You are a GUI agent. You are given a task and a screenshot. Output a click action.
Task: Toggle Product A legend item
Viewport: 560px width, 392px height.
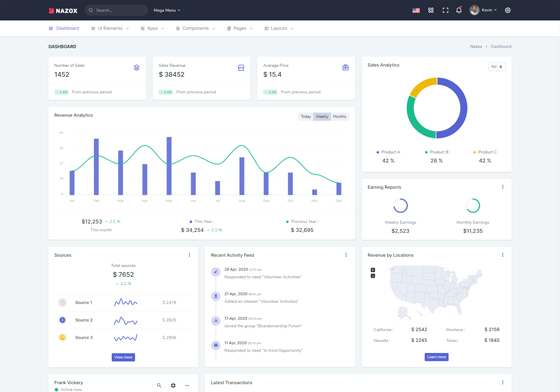coord(388,152)
